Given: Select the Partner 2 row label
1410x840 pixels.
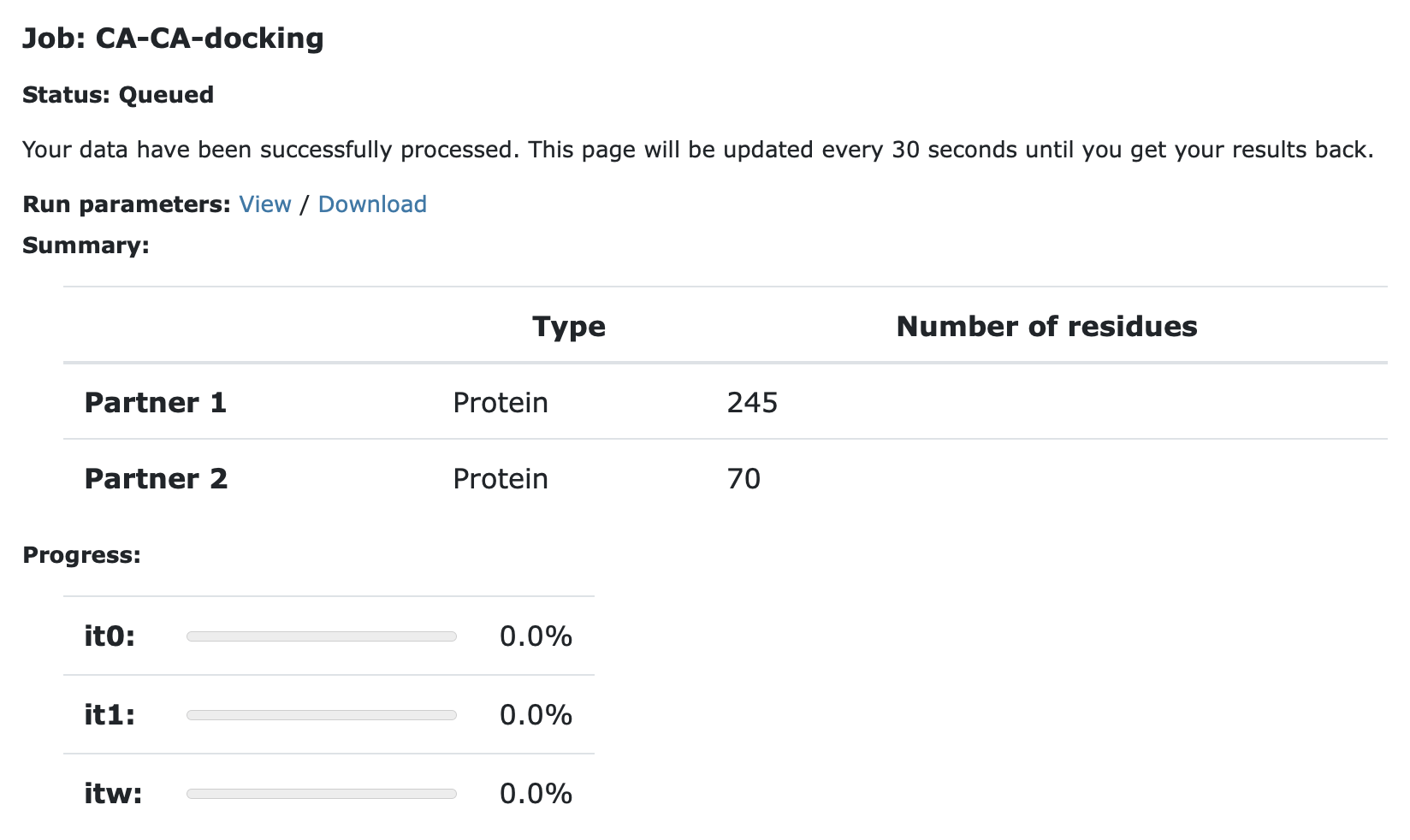Looking at the screenshot, I should (x=156, y=478).
